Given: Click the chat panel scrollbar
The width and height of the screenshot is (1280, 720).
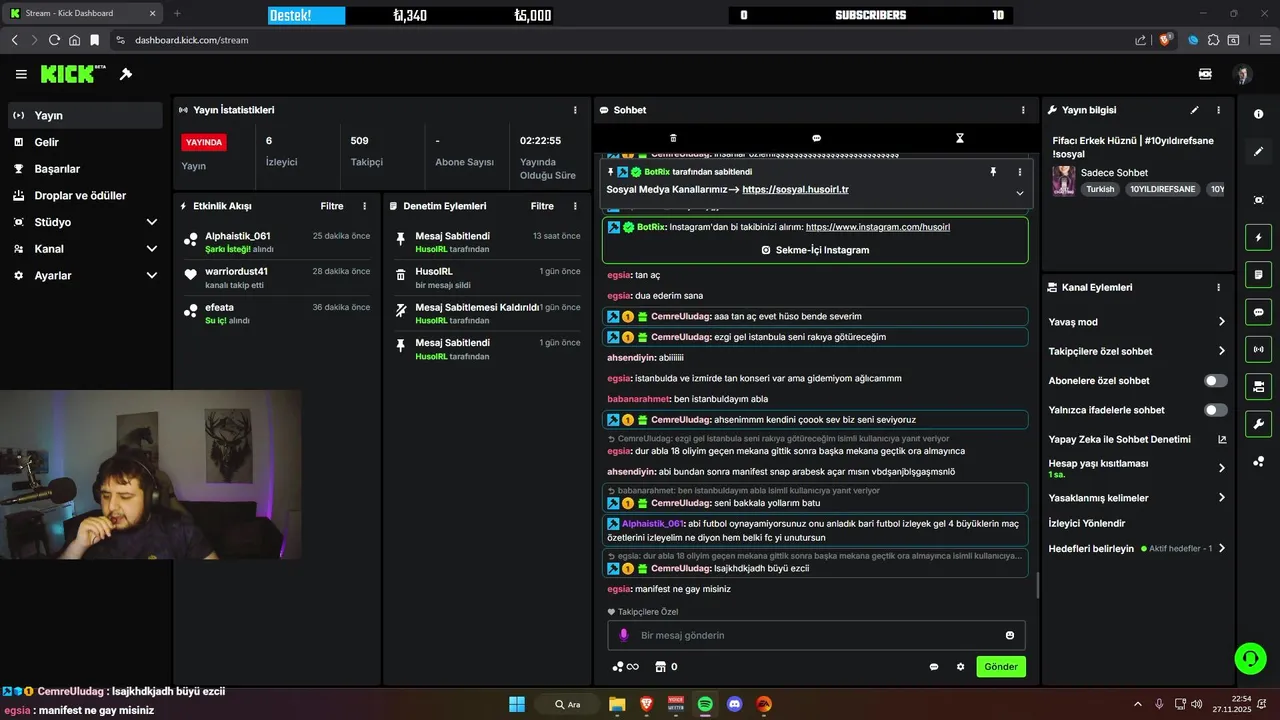Looking at the screenshot, I should click(x=1037, y=585).
